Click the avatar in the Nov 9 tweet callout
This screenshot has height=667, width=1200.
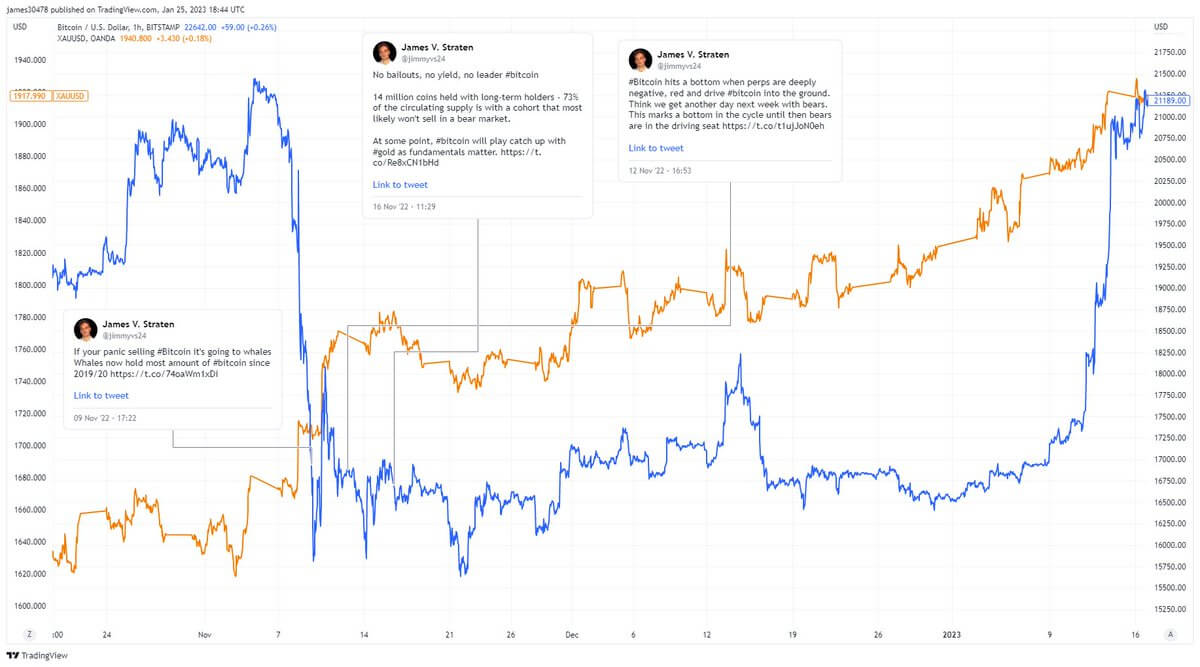click(85, 328)
